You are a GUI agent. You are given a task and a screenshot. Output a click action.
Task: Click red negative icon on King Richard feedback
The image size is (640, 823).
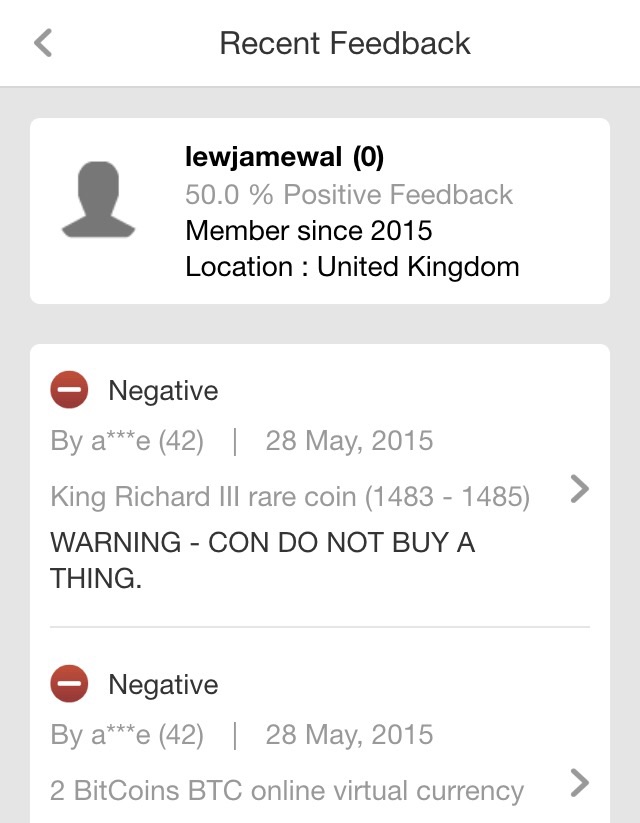coord(69,390)
